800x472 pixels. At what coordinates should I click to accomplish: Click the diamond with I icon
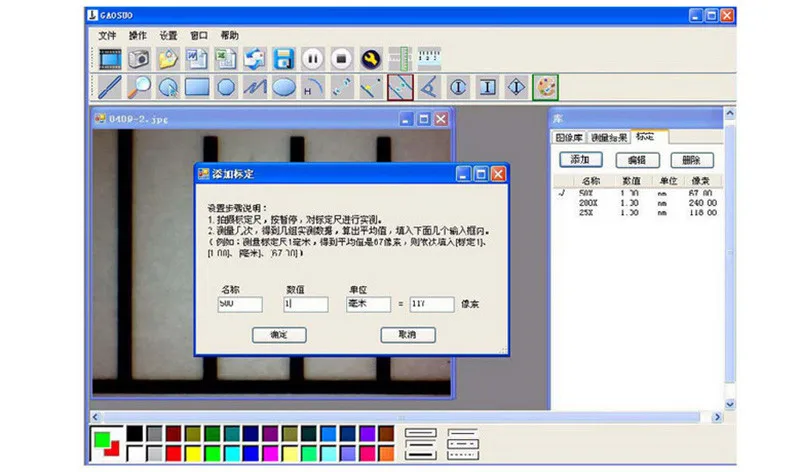516,87
